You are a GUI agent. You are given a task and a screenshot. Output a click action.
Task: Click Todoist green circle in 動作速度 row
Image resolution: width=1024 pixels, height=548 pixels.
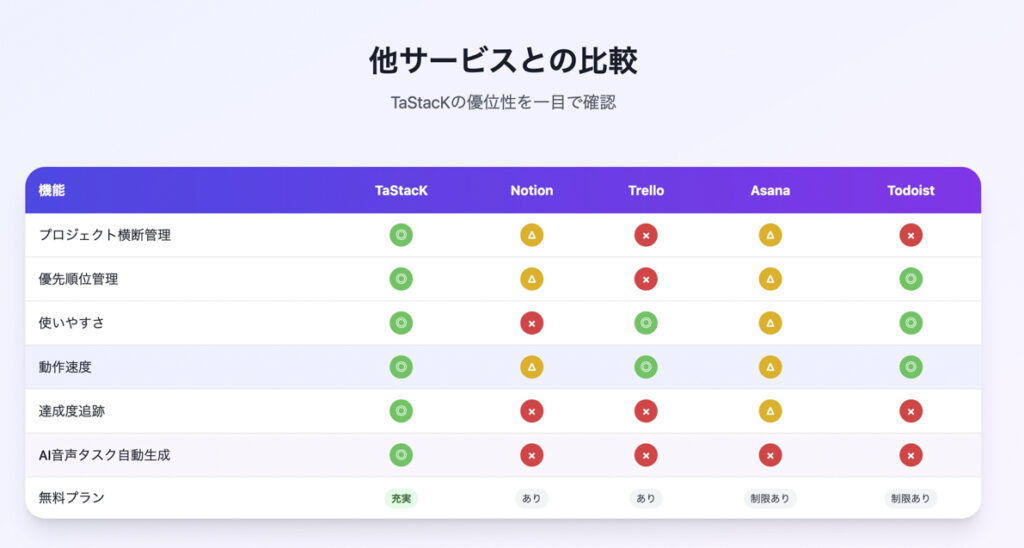(x=910, y=367)
